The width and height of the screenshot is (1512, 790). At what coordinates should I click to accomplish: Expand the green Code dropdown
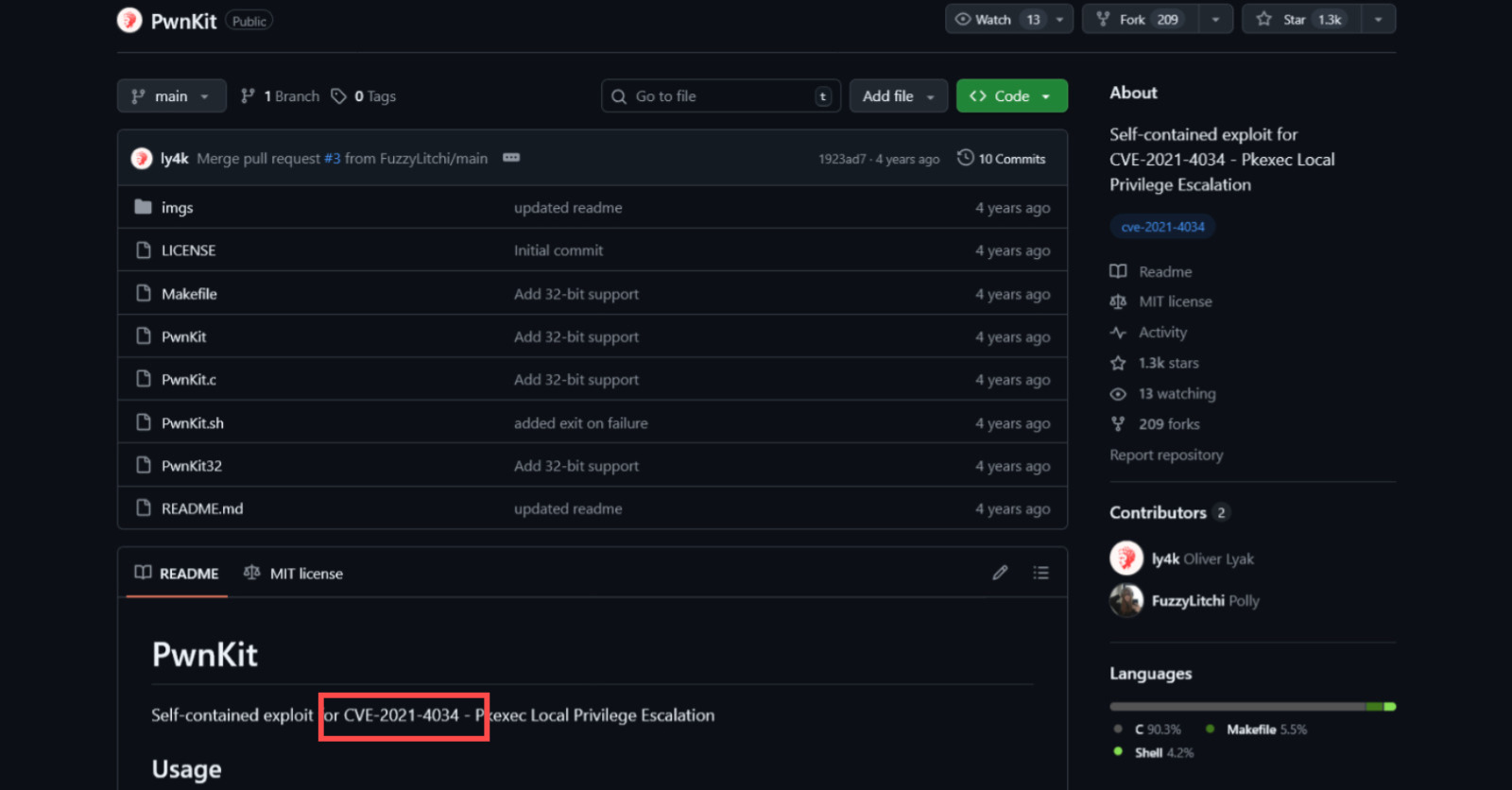pos(1011,96)
